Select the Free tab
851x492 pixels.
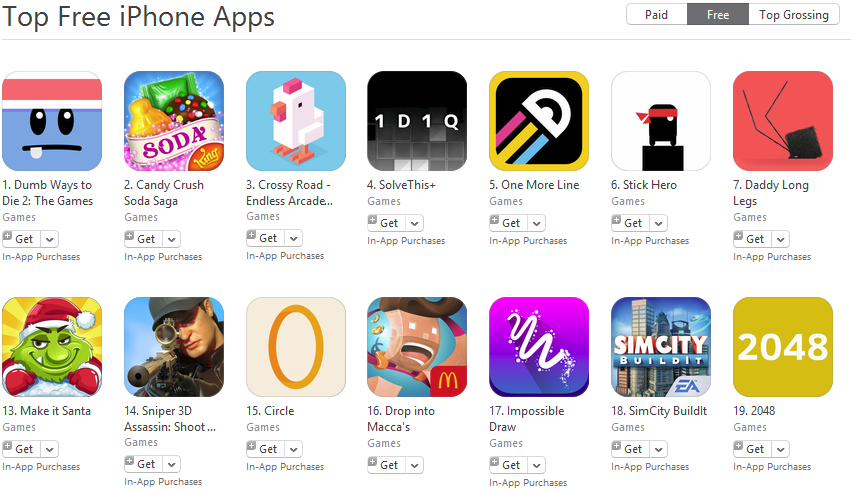pos(718,15)
